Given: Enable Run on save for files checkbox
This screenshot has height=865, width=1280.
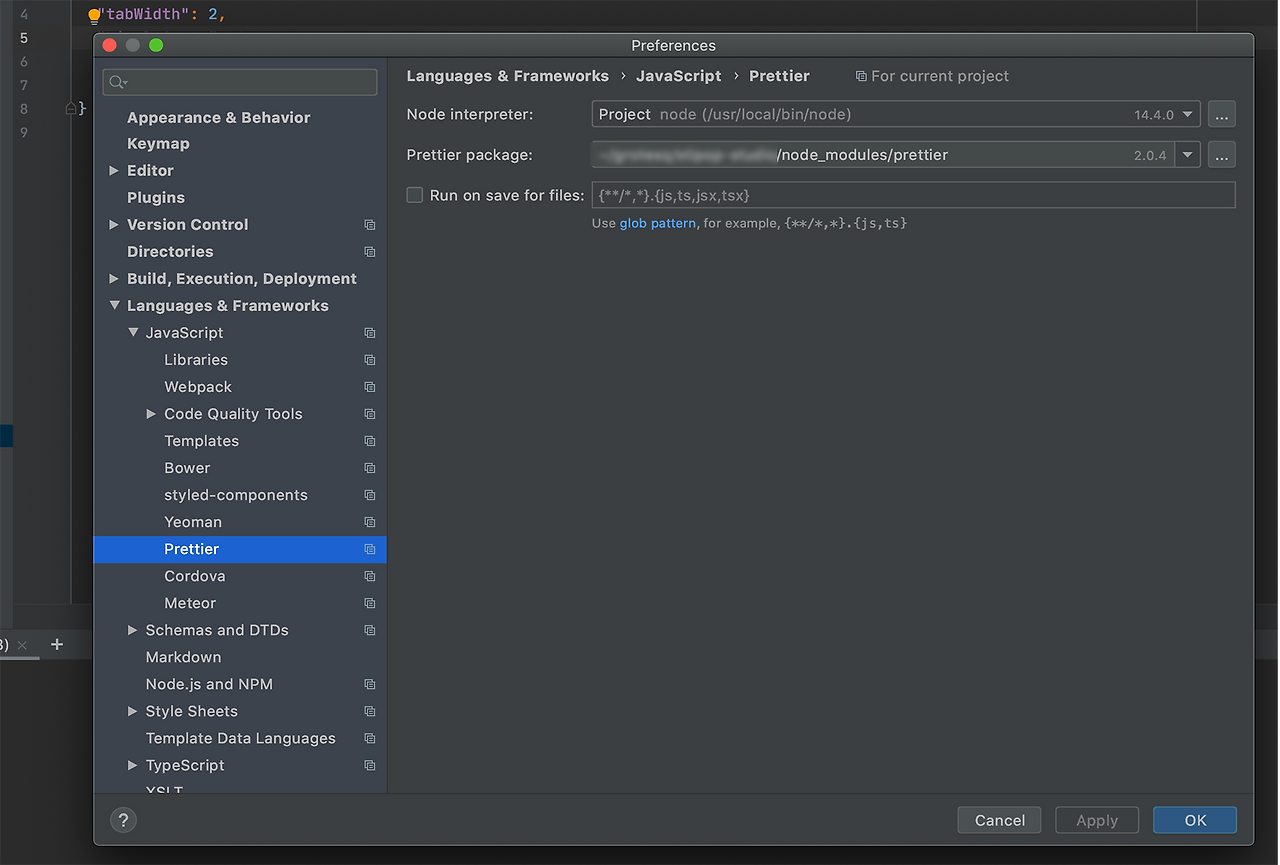Looking at the screenshot, I should [x=415, y=195].
